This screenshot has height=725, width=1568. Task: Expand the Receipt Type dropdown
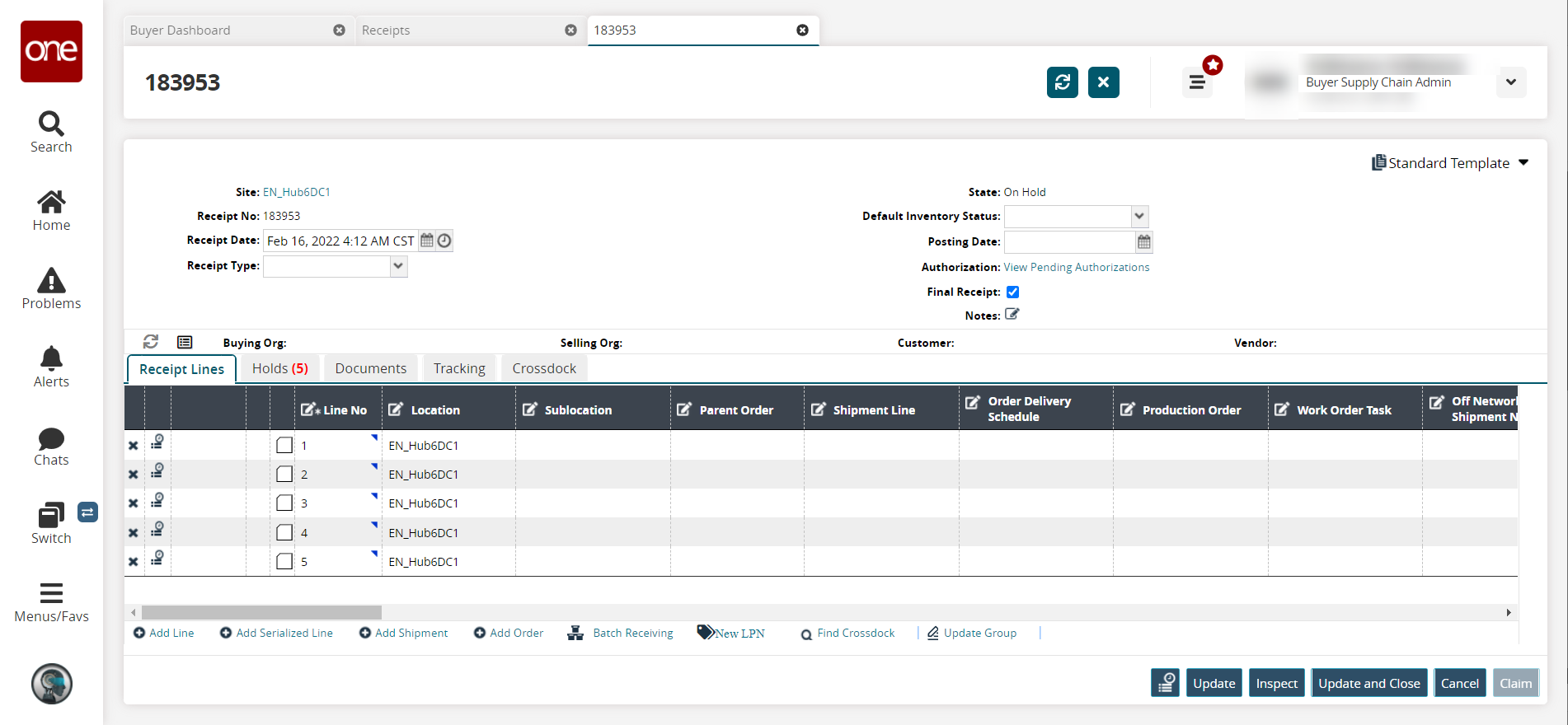pyautogui.click(x=398, y=266)
